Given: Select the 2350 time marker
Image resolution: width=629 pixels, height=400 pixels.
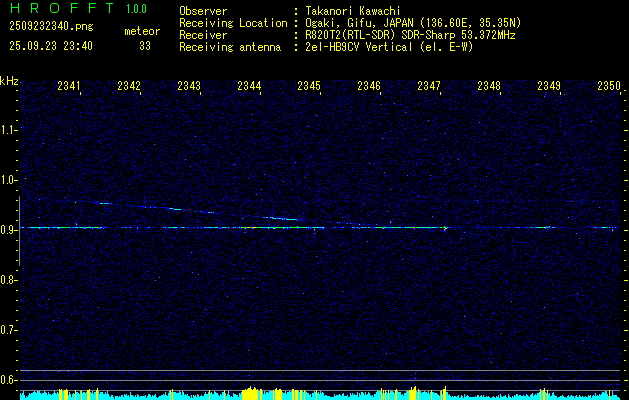Looking at the screenshot, I should [609, 87].
